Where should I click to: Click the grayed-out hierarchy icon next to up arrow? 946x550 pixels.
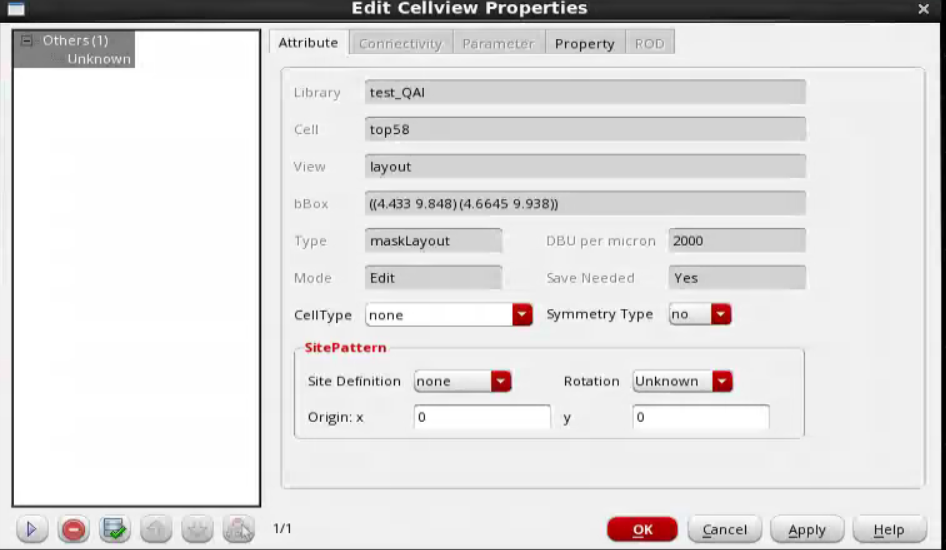click(x=197, y=530)
